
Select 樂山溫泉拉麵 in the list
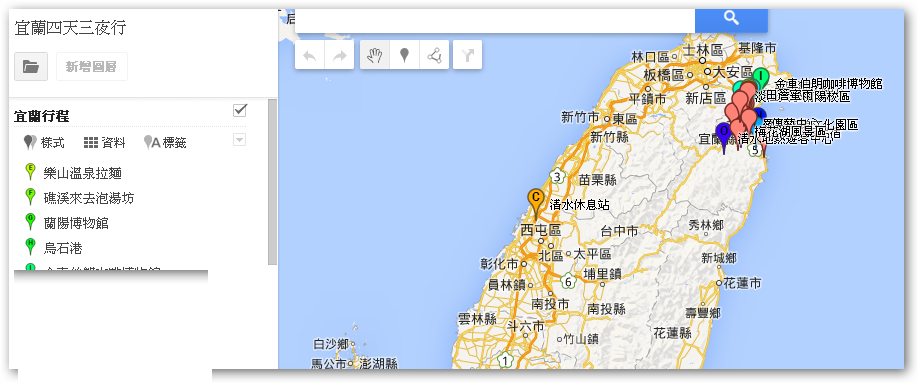pyautogui.click(x=83, y=173)
